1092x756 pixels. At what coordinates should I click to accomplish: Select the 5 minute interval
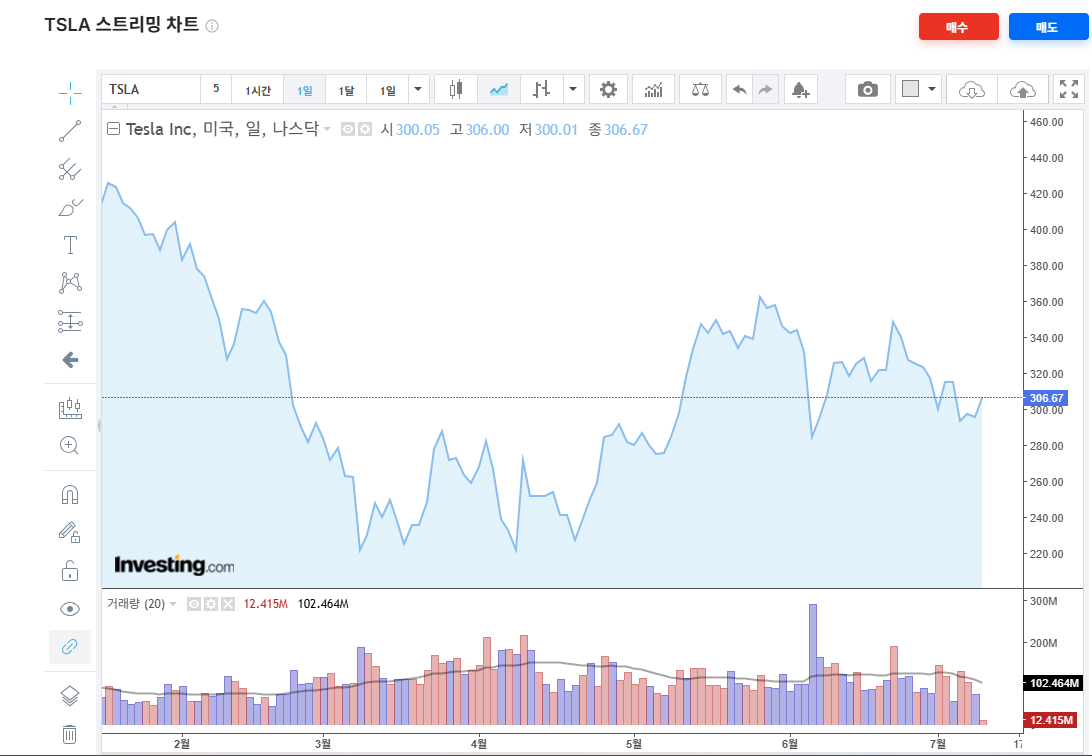tap(216, 89)
